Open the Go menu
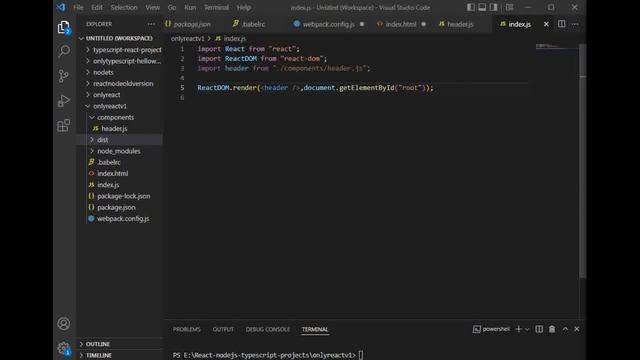Viewport: 640px width, 360px height. click(172, 7)
